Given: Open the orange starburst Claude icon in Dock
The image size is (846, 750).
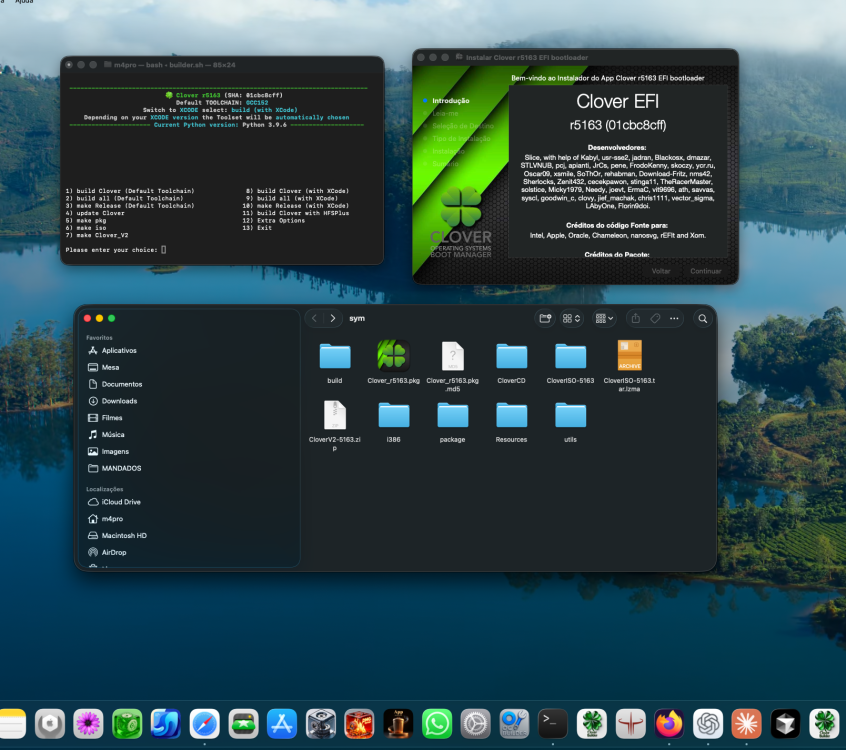Looking at the screenshot, I should (746, 724).
